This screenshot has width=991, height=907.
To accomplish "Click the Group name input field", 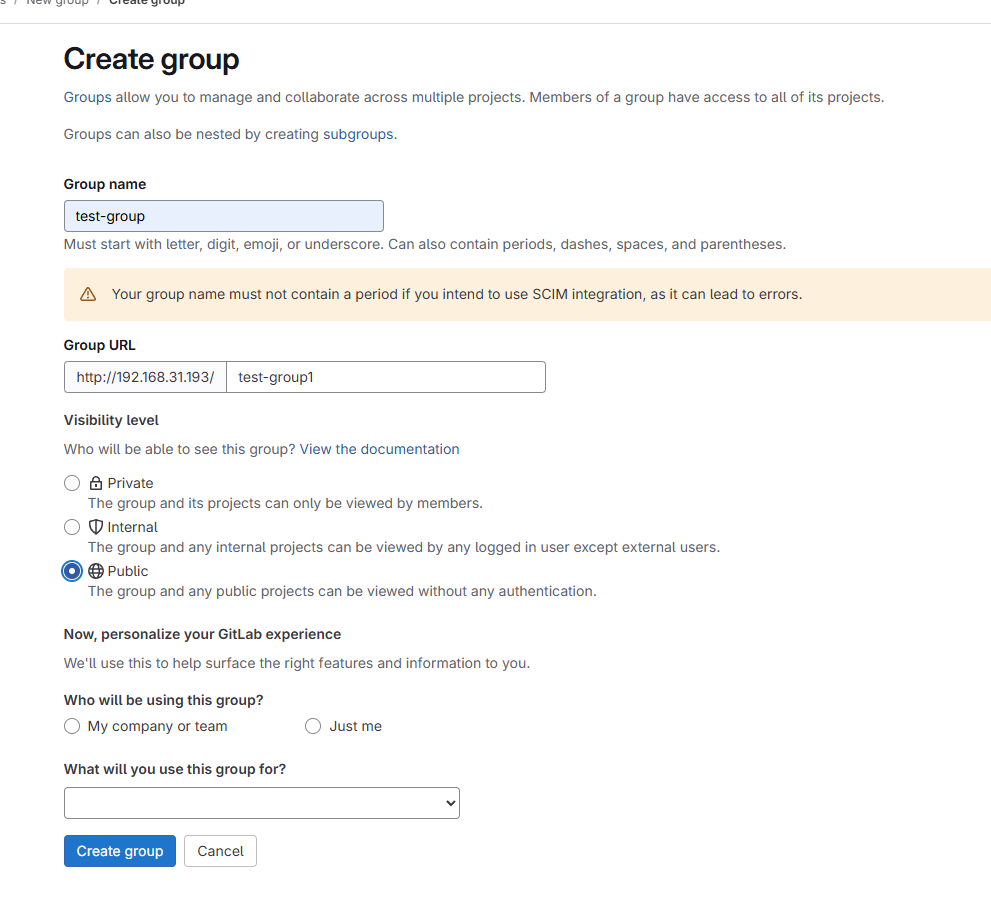I will 224,216.
